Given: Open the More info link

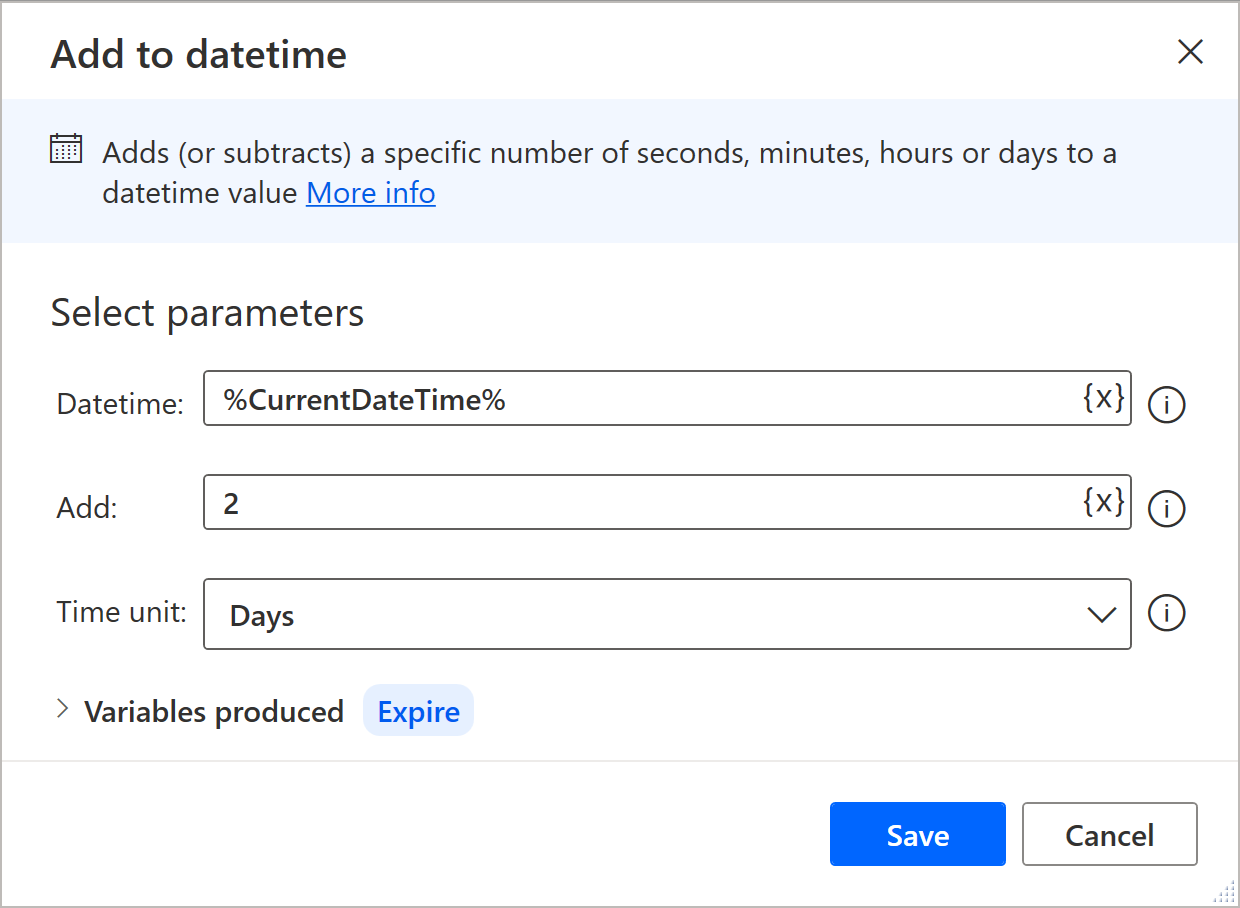Looking at the screenshot, I should tap(370, 192).
